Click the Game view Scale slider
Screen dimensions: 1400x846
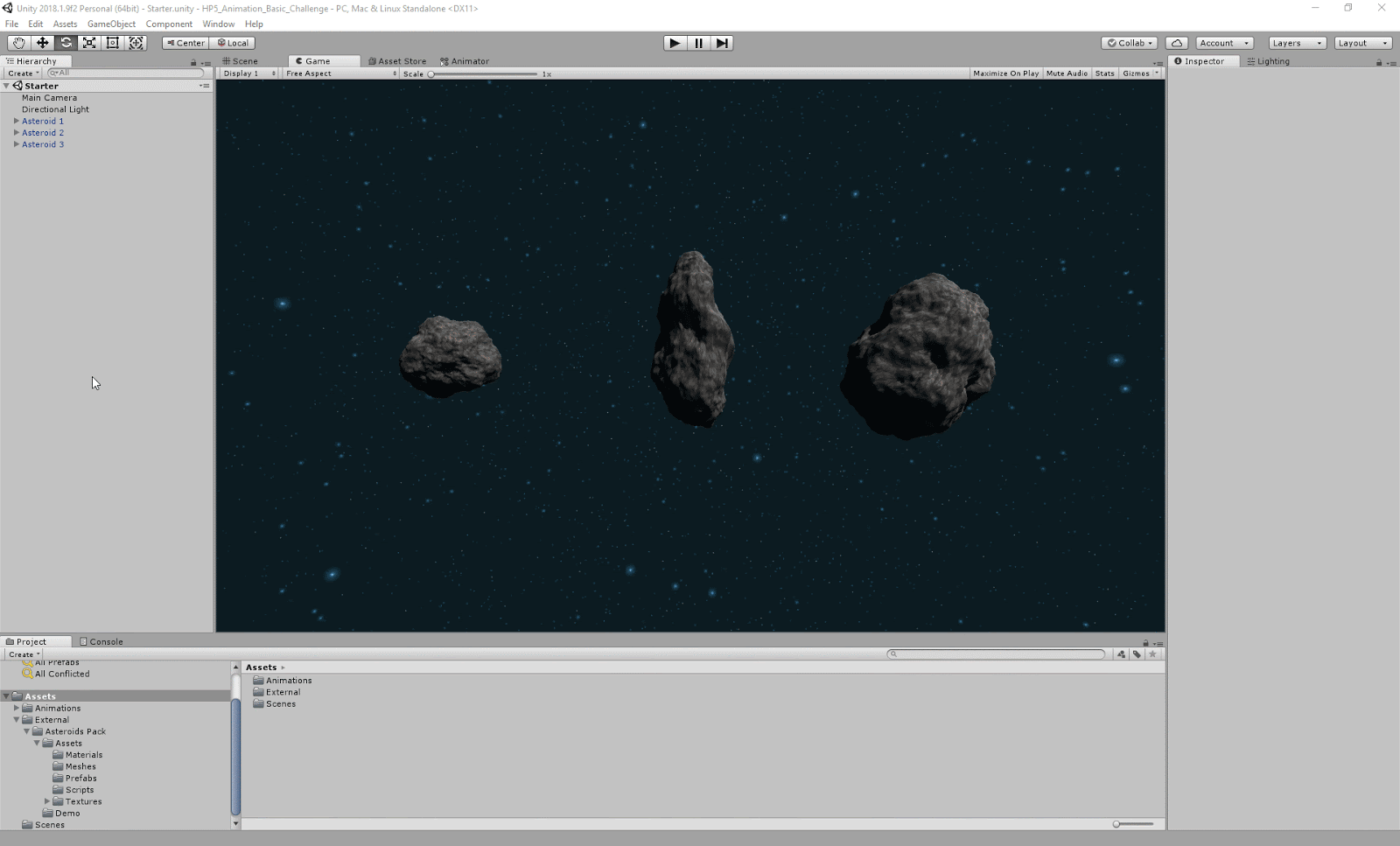483,74
